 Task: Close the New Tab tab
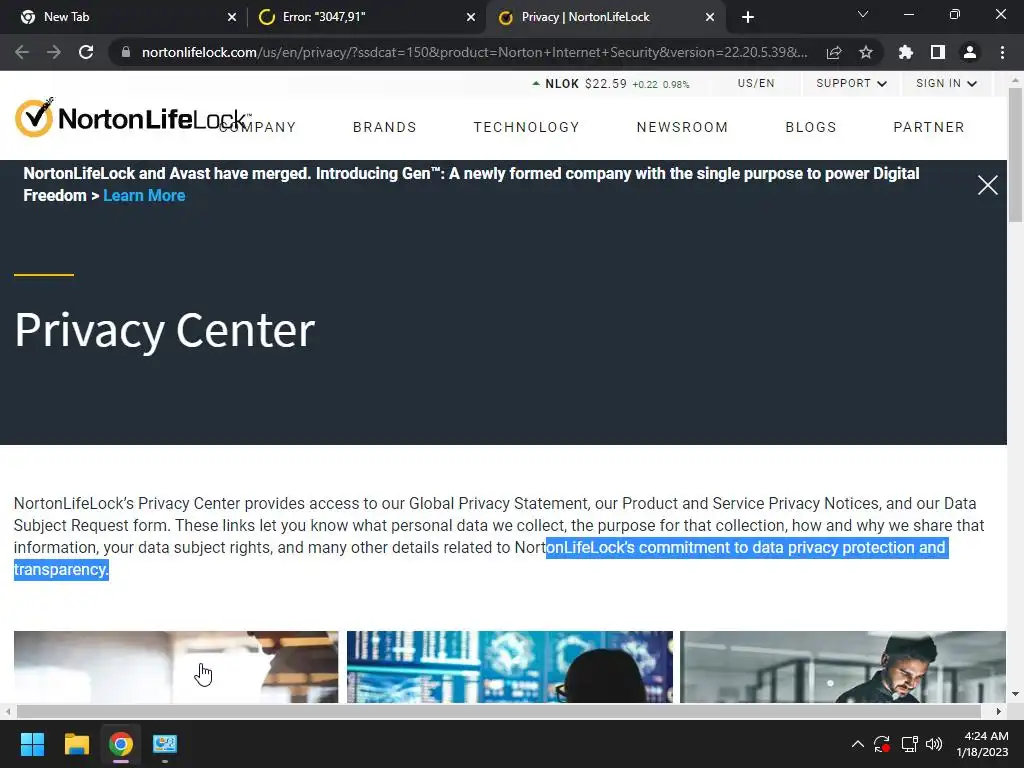[x=232, y=17]
